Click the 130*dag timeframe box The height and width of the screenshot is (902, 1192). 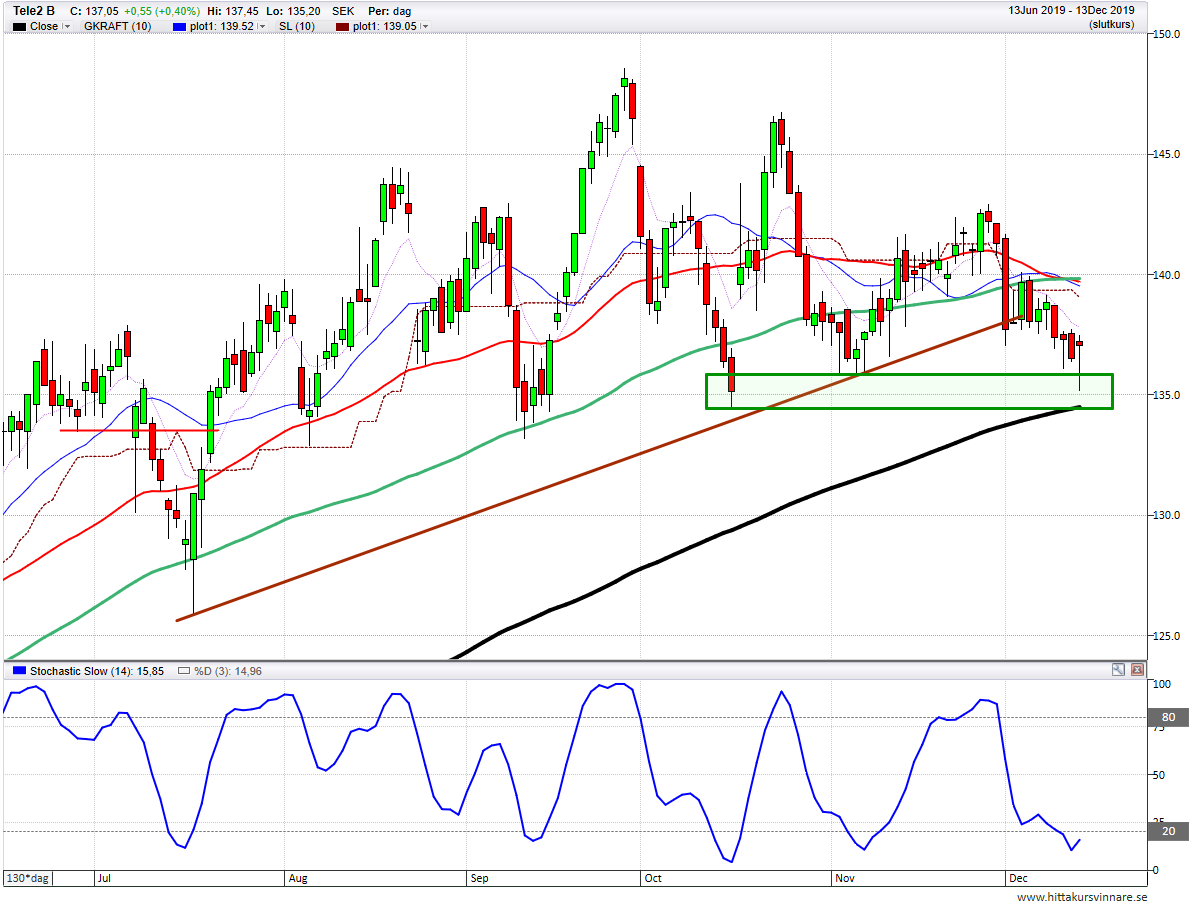click(x=27, y=878)
